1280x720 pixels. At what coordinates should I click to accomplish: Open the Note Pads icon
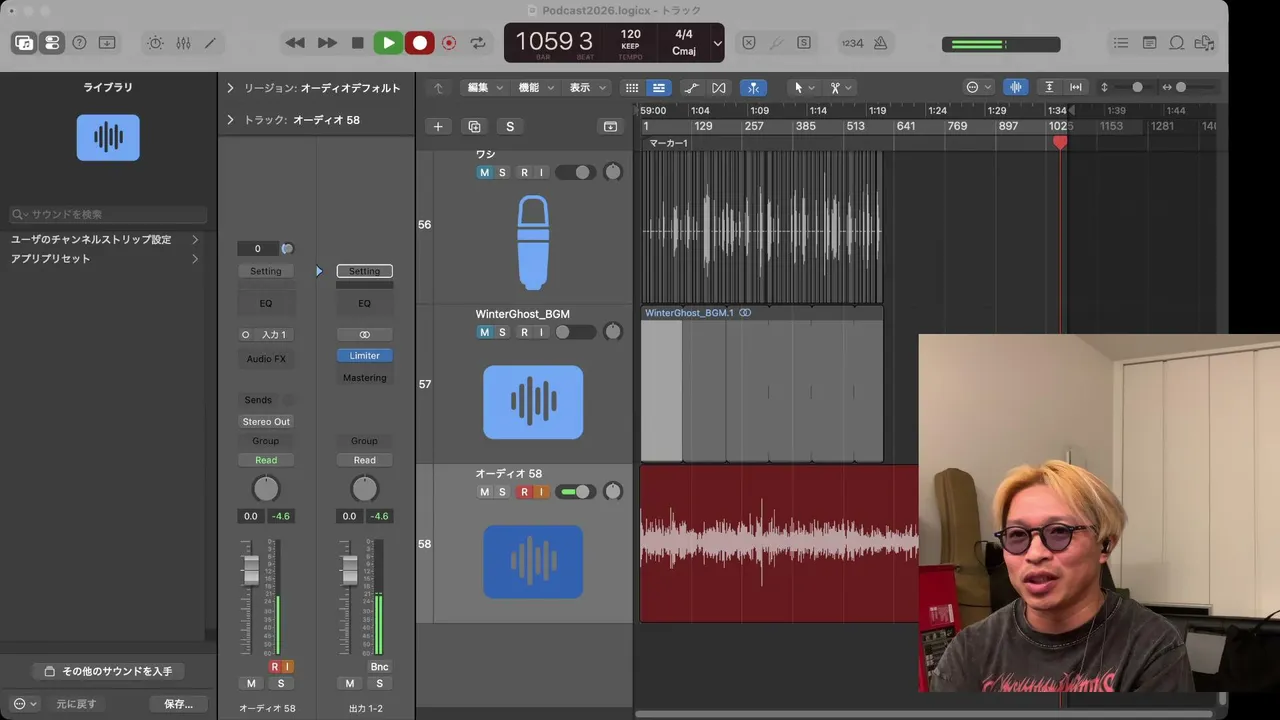(x=1149, y=43)
